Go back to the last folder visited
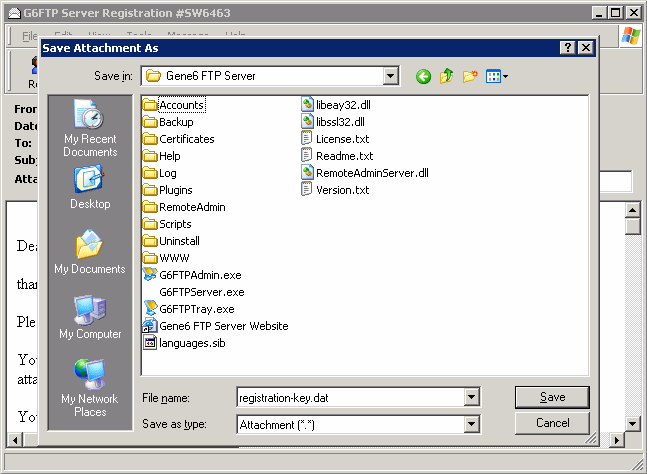 pyautogui.click(x=423, y=76)
